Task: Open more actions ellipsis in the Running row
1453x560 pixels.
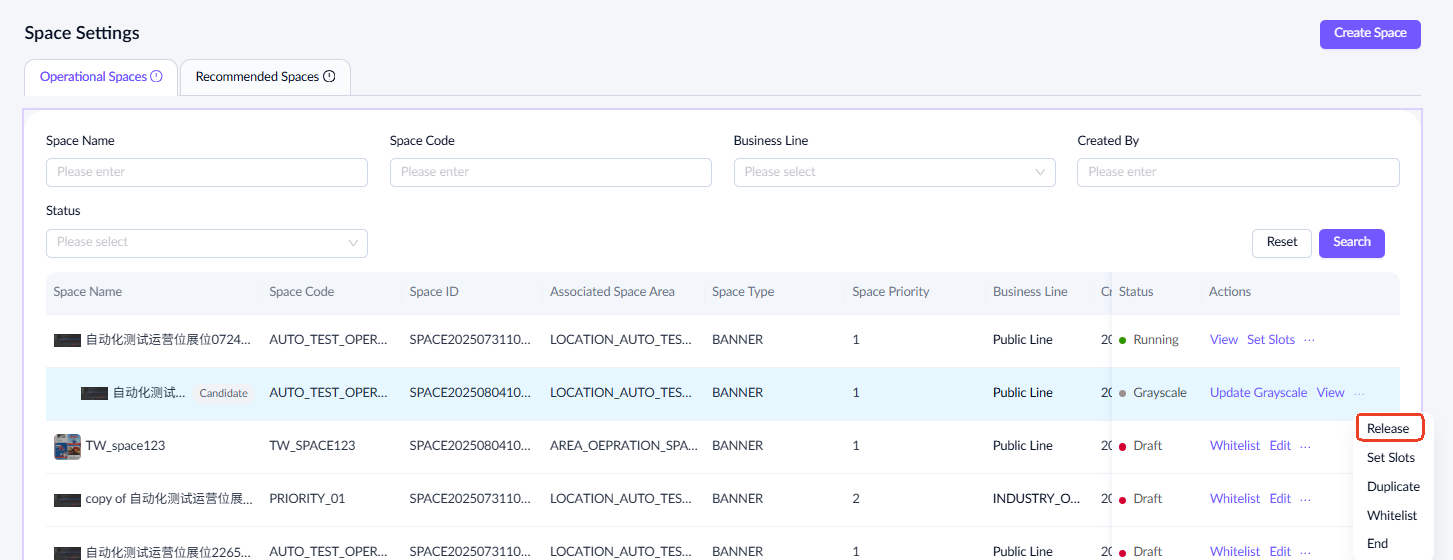Action: click(1309, 340)
